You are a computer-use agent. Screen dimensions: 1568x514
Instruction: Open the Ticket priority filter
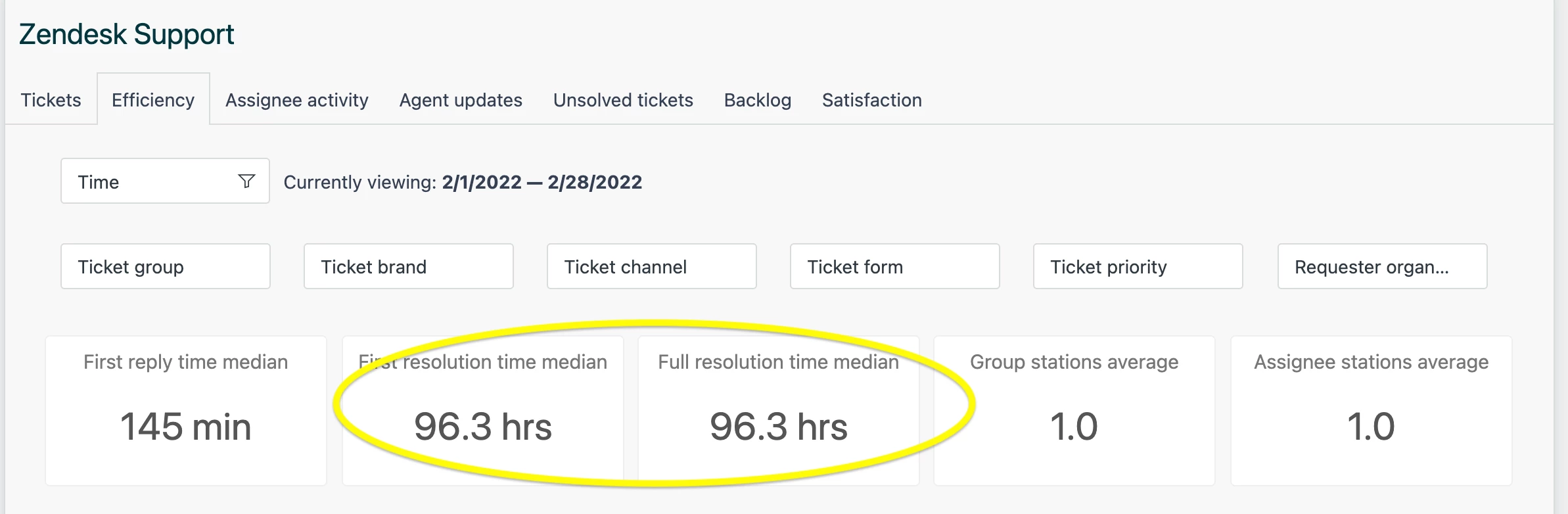(x=1138, y=267)
